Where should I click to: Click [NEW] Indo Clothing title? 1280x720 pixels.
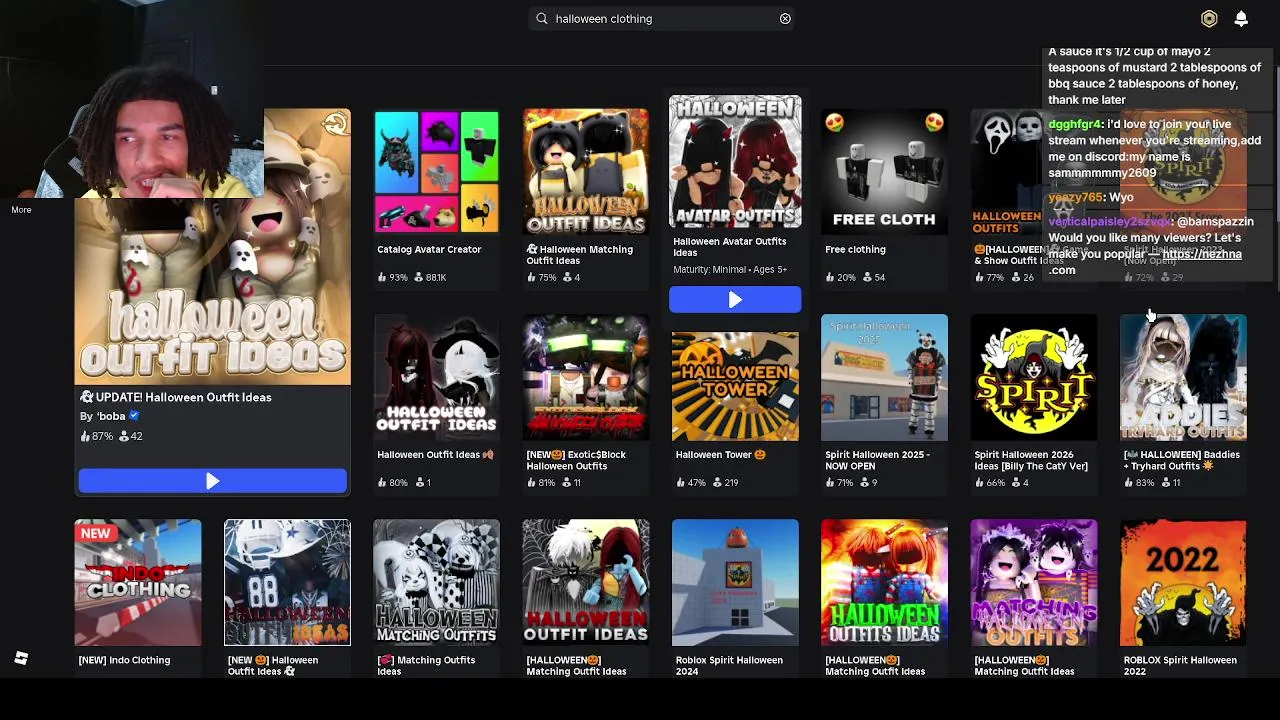(124, 660)
